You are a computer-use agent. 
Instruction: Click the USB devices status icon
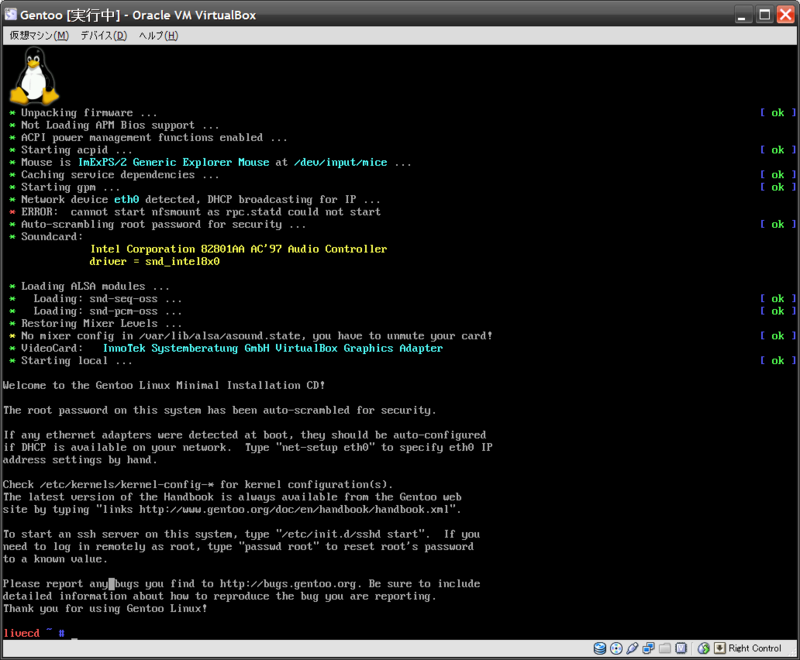pos(632,648)
